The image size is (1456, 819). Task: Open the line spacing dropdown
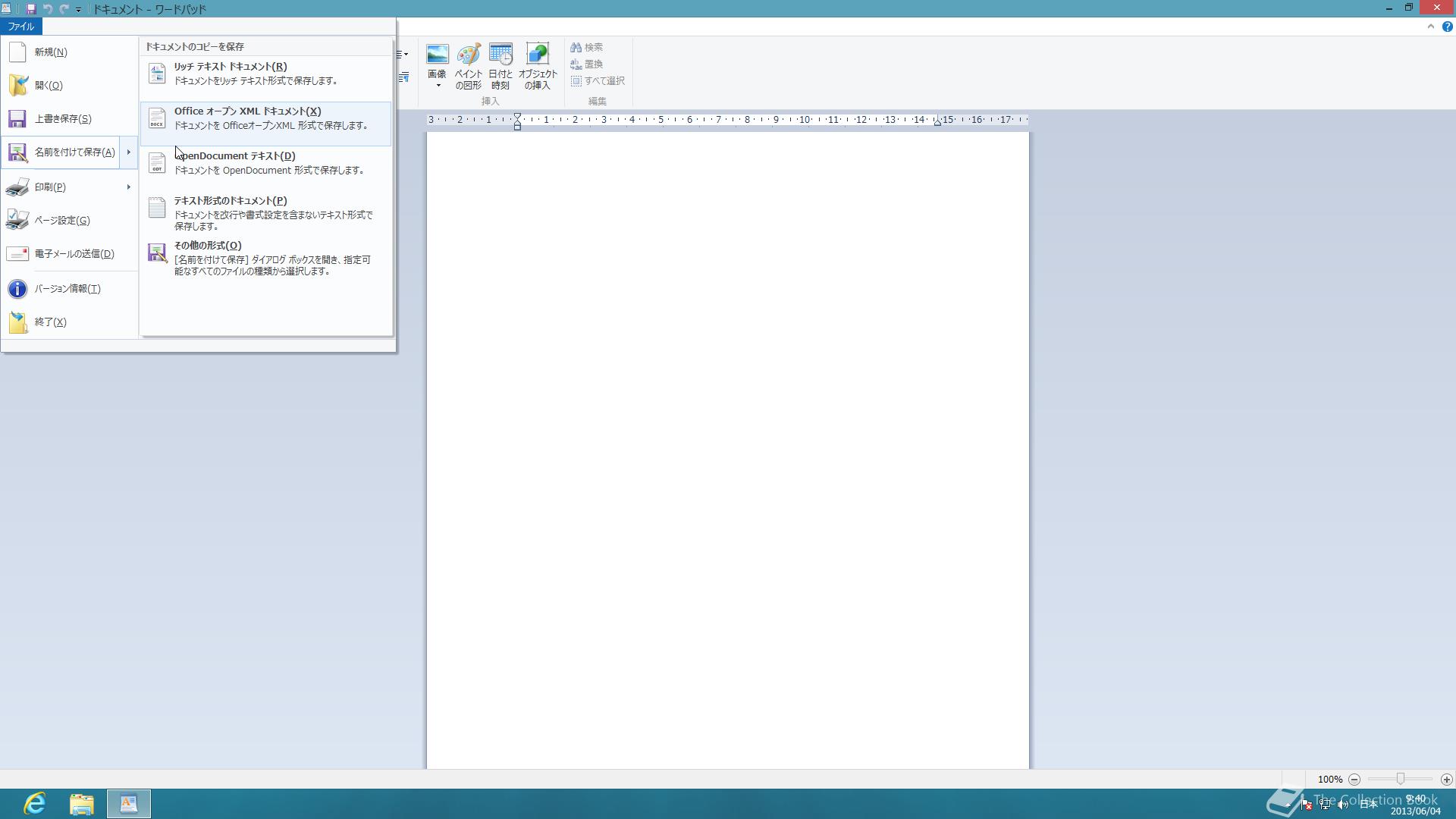pos(403,55)
